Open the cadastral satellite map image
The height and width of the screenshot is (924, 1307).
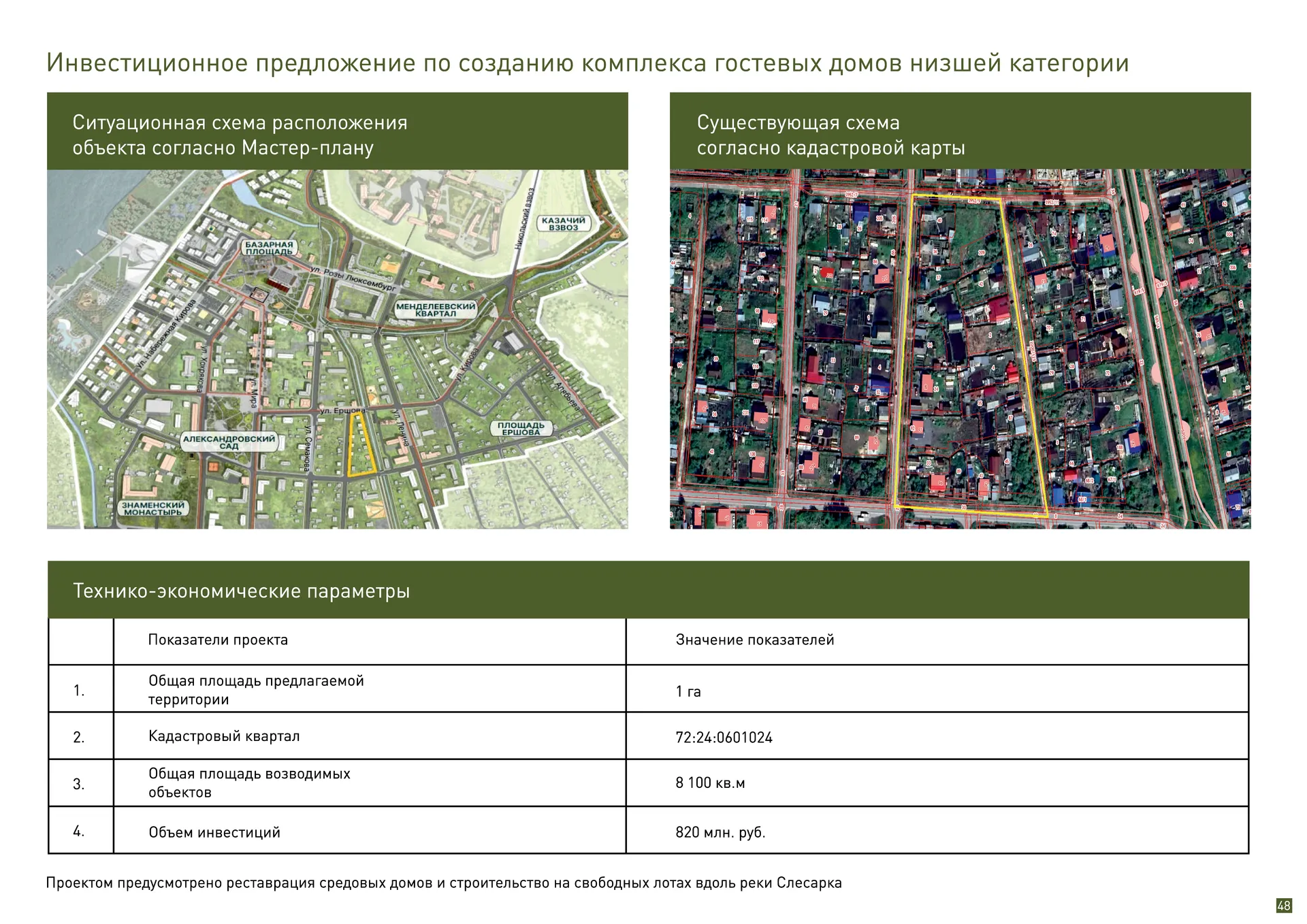[960, 349]
